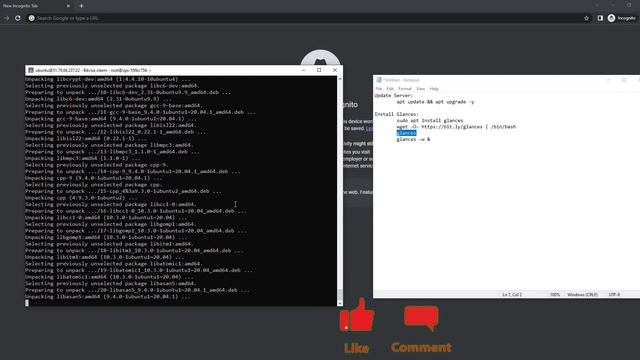Minimize the Bitvise xterm terminal window
The width and height of the screenshot is (640, 360).
tap(303, 70)
